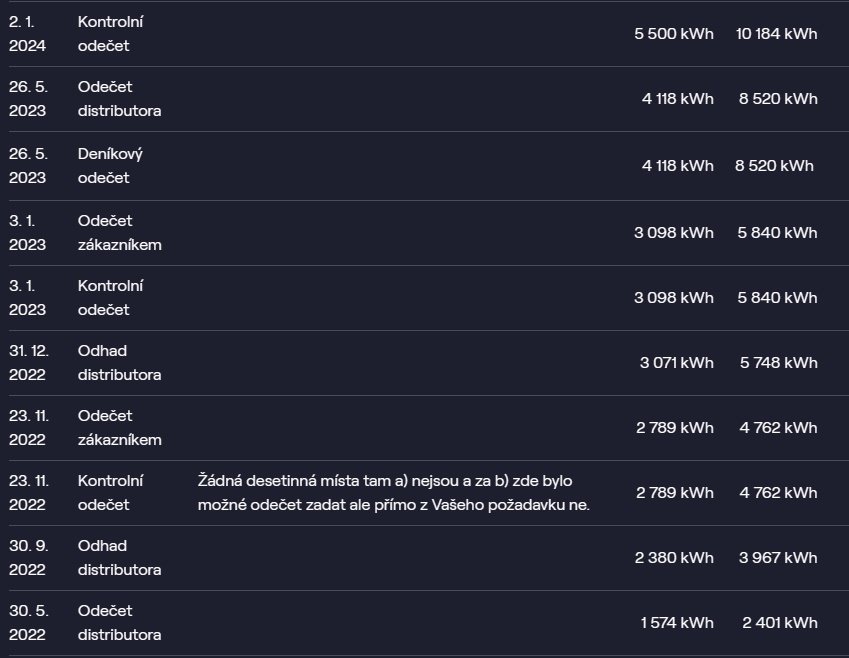
Task: Click the 2 380 kWh reading value
Action: [673, 558]
